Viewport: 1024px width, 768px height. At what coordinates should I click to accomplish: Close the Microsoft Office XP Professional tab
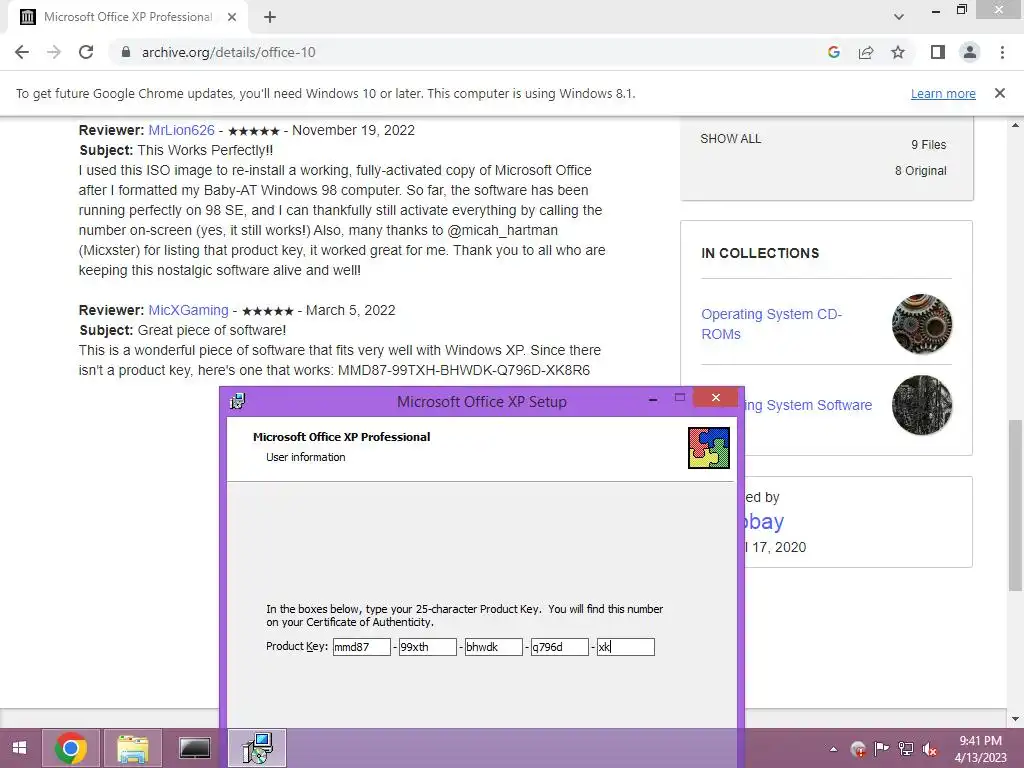(232, 17)
